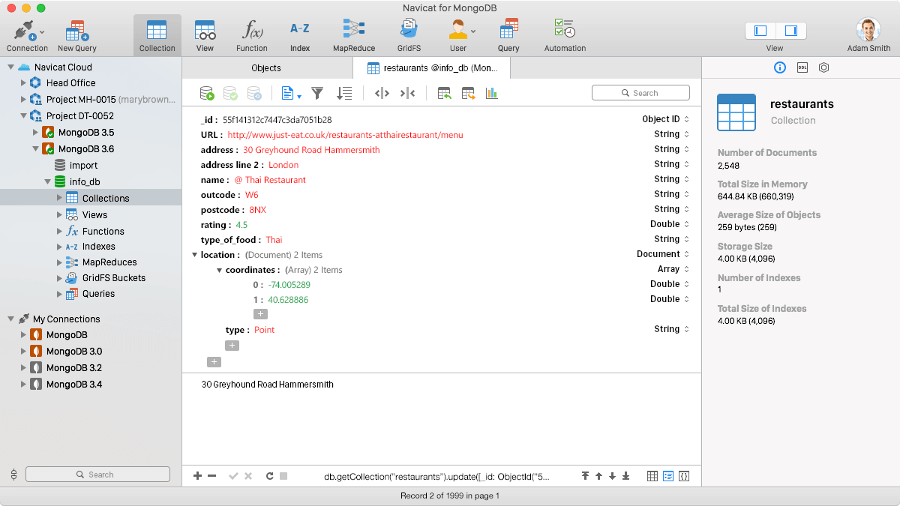The height and width of the screenshot is (506, 900).
Task: Toggle the left sidebar pane visibility
Action: tap(761, 31)
